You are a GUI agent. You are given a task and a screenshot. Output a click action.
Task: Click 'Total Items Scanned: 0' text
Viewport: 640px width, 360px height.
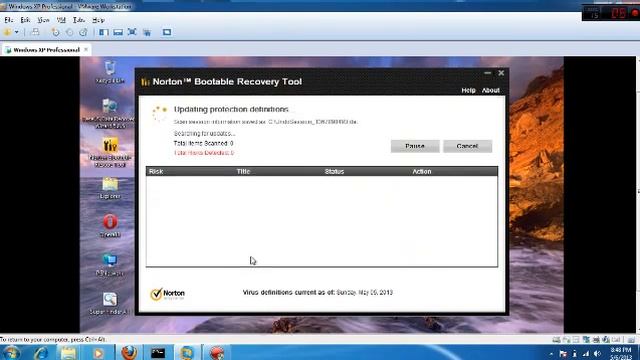tap(203, 143)
